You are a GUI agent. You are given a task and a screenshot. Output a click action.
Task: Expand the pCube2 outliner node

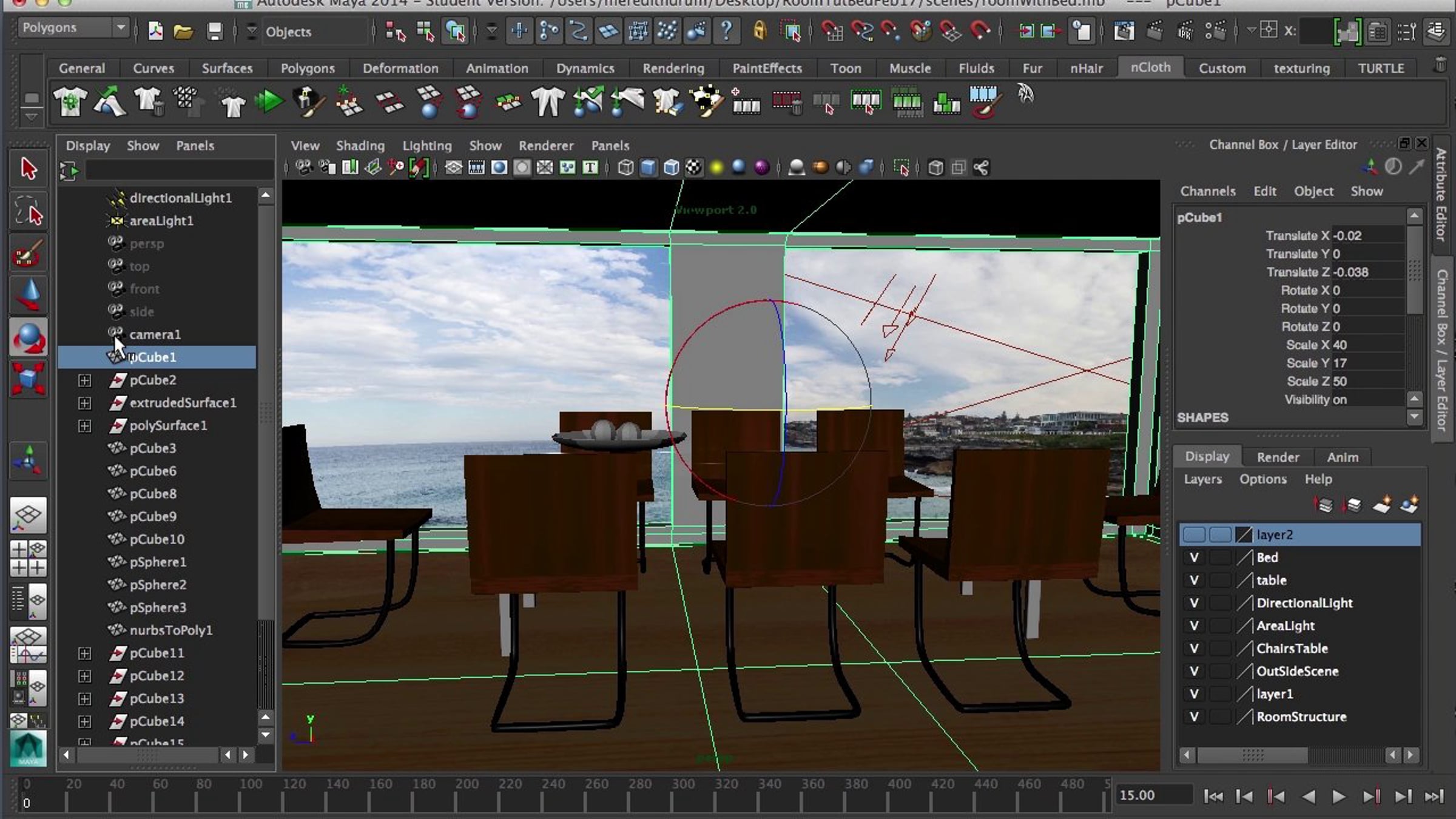point(84,380)
